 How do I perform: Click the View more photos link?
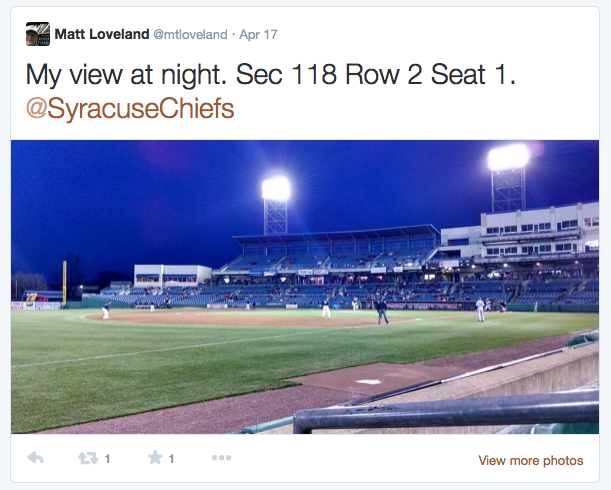[530, 460]
